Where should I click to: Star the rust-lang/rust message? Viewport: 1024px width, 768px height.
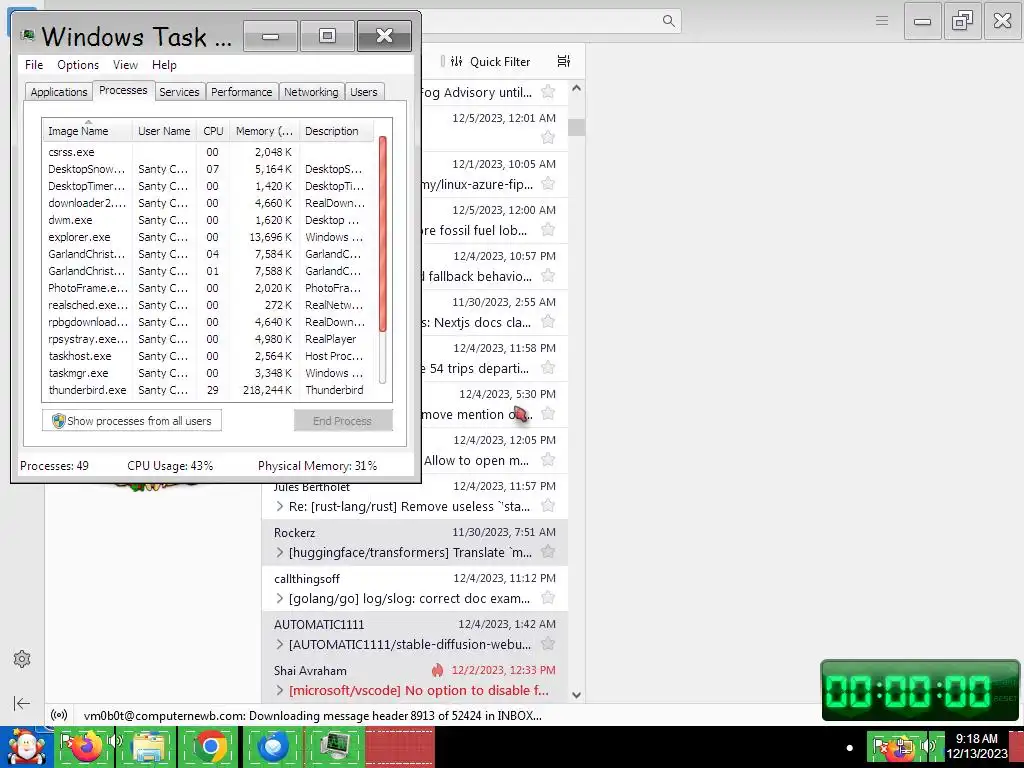tap(548, 506)
